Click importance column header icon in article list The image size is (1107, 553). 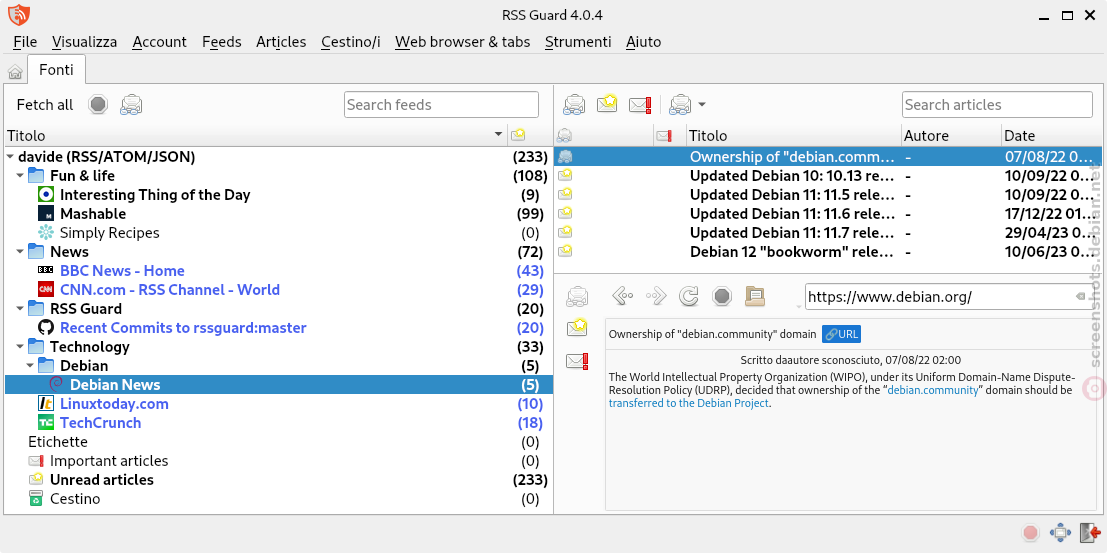[x=664, y=136]
